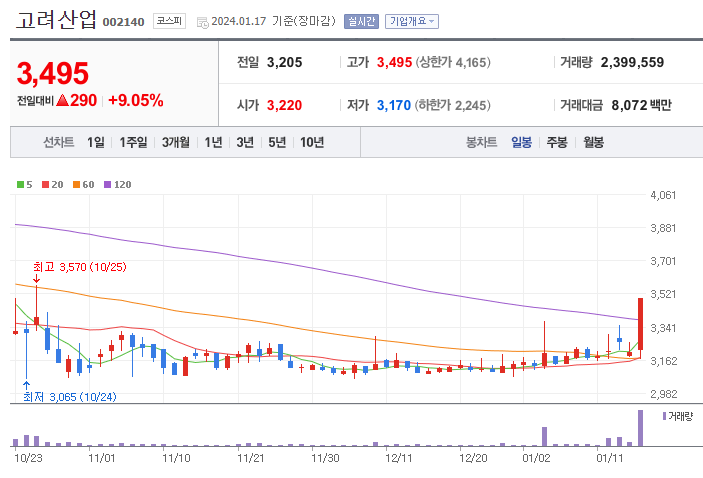Click the purple 거래량 legend swatch

pyautogui.click(x=664, y=416)
